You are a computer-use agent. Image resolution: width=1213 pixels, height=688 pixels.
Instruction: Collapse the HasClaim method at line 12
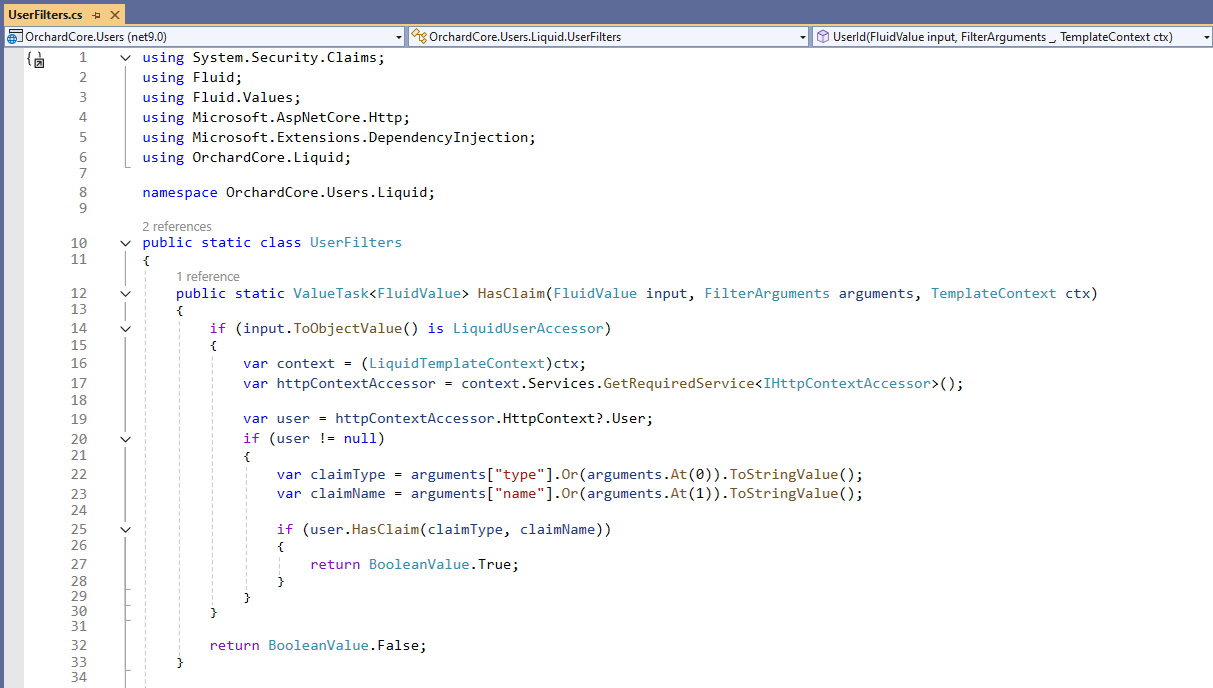pyautogui.click(x=125, y=293)
